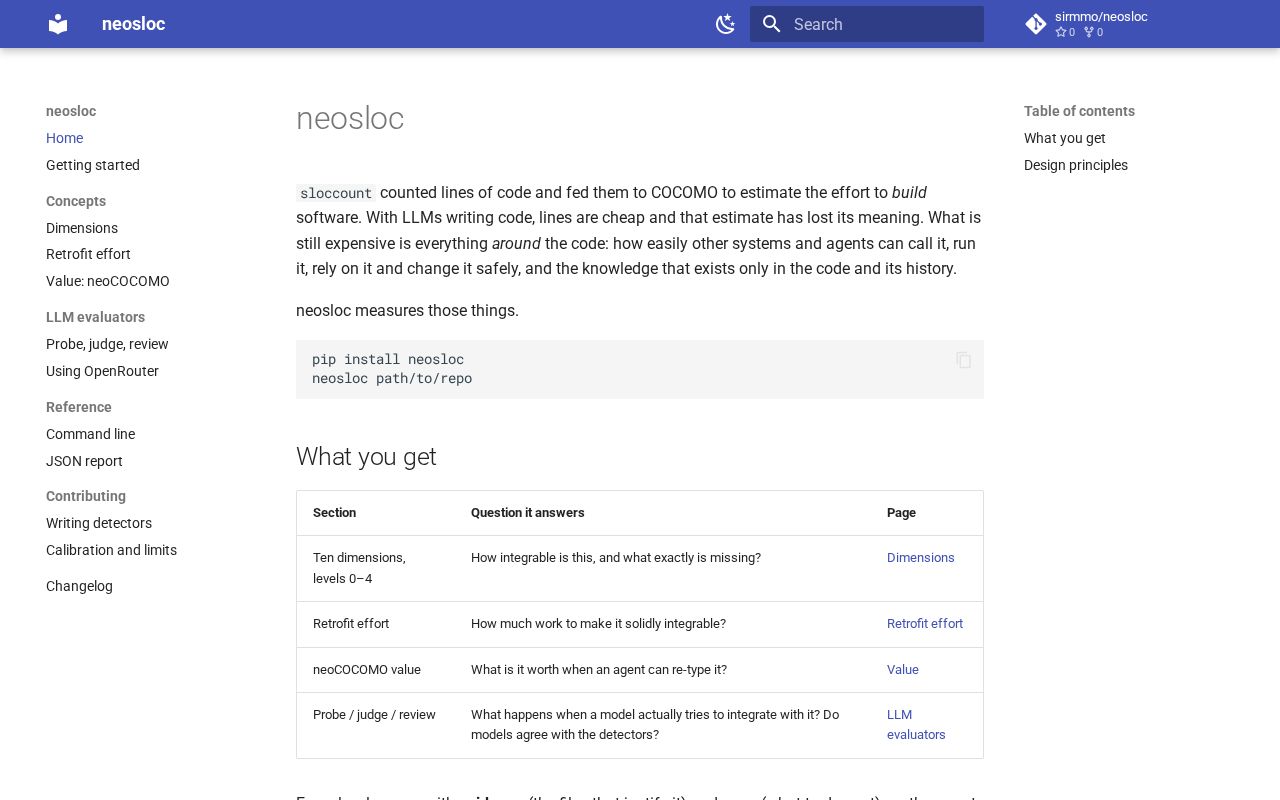Open the Command line reference
Screen dimensions: 1280x800
click(90, 434)
